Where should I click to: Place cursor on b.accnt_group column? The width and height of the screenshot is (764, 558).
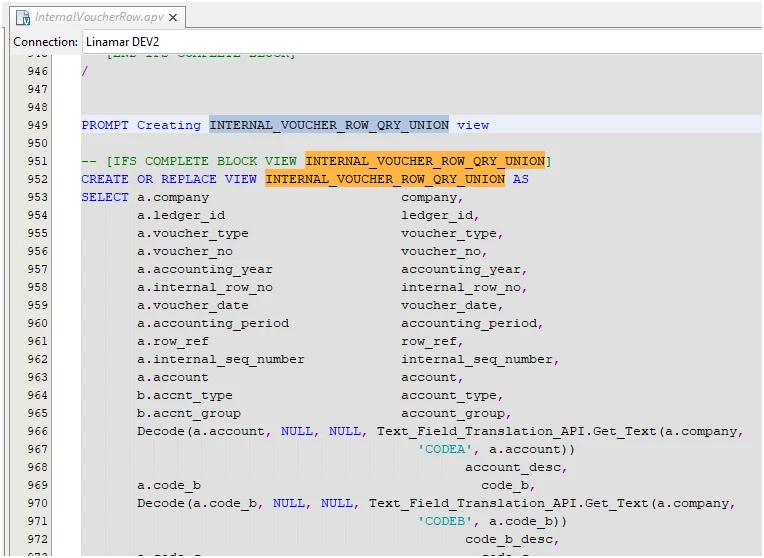(x=189, y=413)
